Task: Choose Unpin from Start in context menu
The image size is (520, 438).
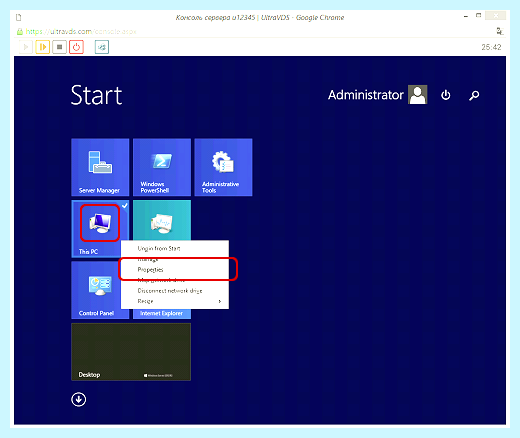Action: [x=175, y=248]
